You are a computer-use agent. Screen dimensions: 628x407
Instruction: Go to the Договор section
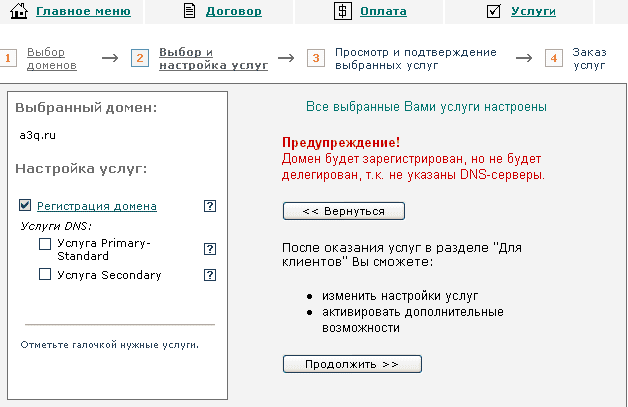(233, 12)
